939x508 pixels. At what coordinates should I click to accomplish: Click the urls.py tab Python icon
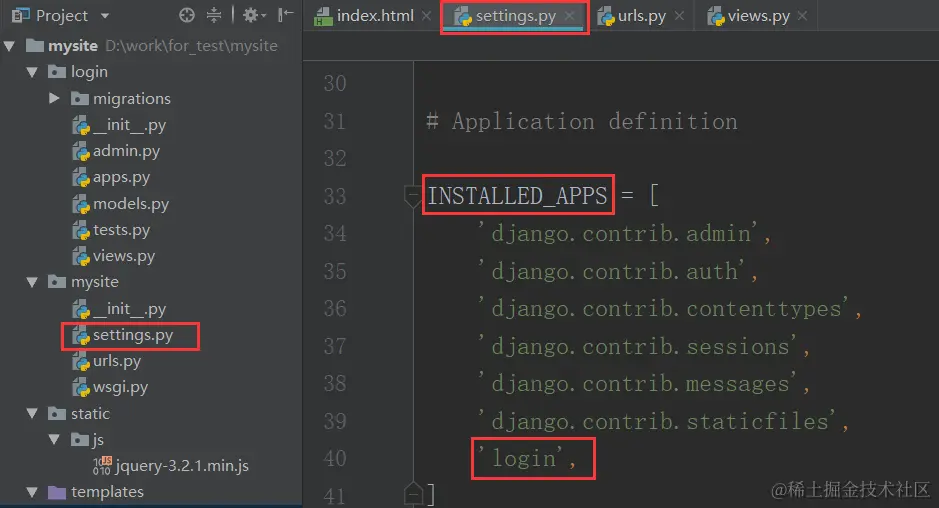coord(606,17)
